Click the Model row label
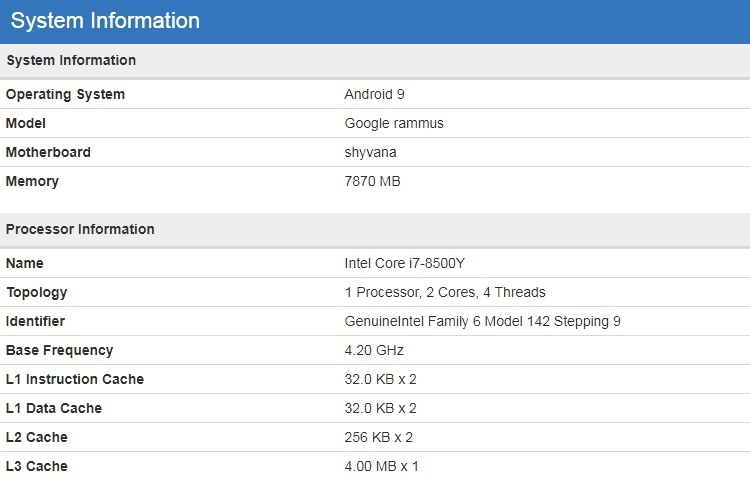The image size is (750, 495). tap(26, 124)
